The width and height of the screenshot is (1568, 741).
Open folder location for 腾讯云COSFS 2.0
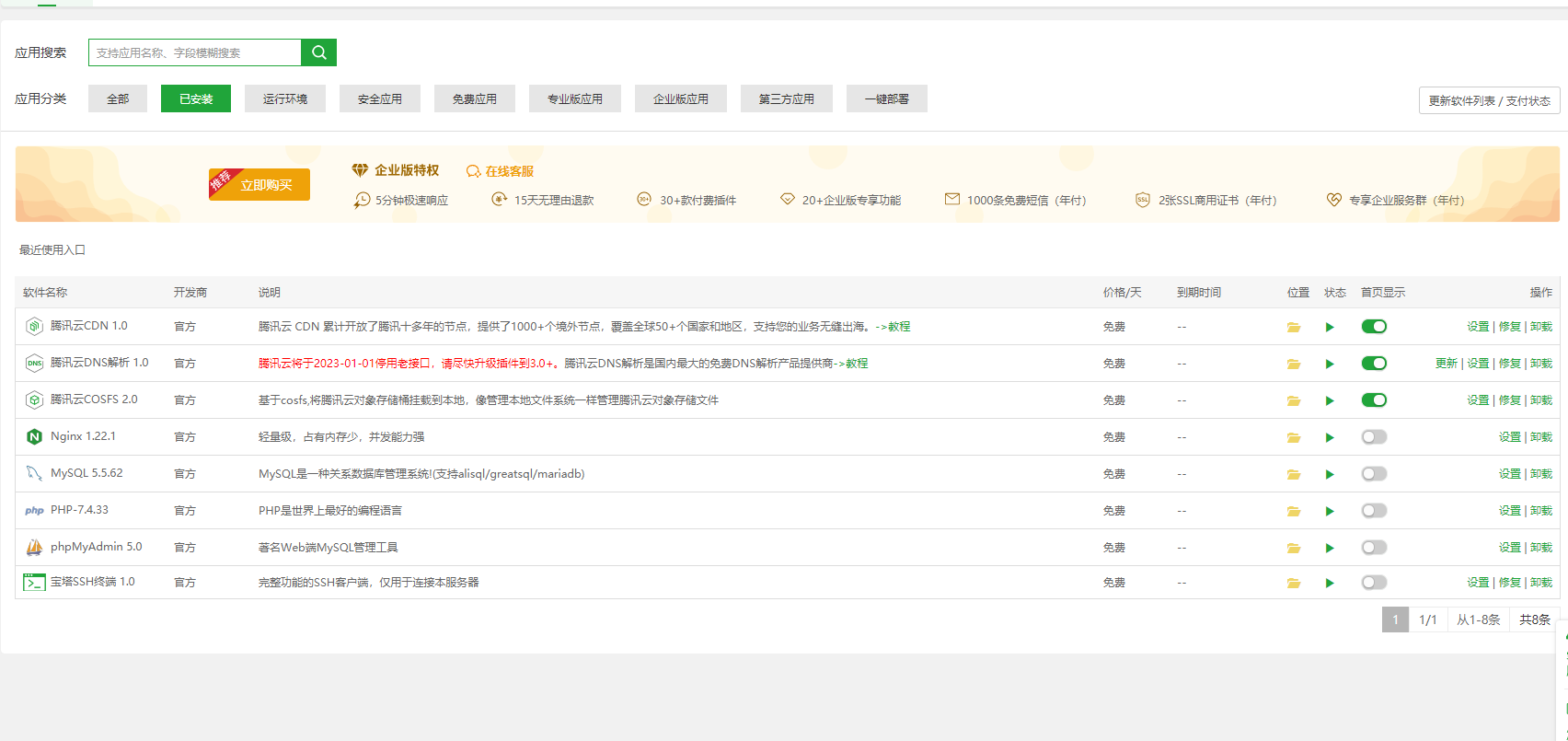[x=1294, y=400]
